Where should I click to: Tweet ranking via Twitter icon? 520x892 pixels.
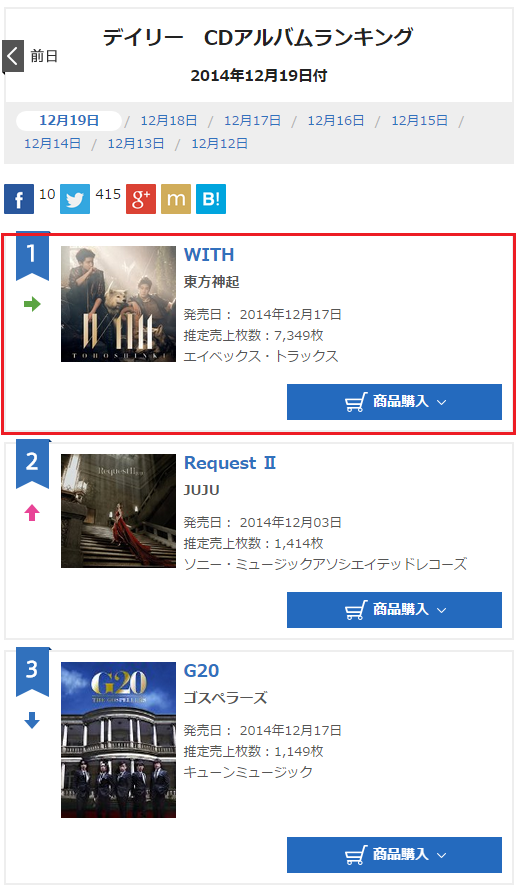click(75, 199)
